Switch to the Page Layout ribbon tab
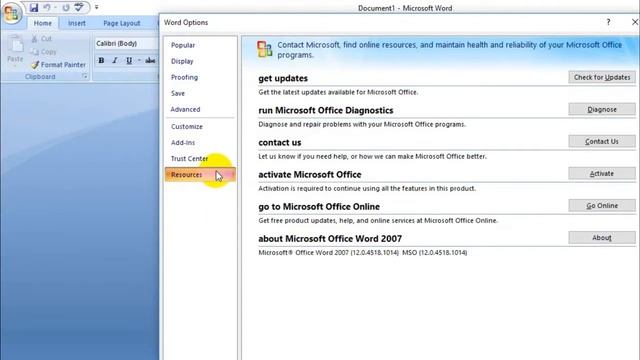 pos(122,23)
